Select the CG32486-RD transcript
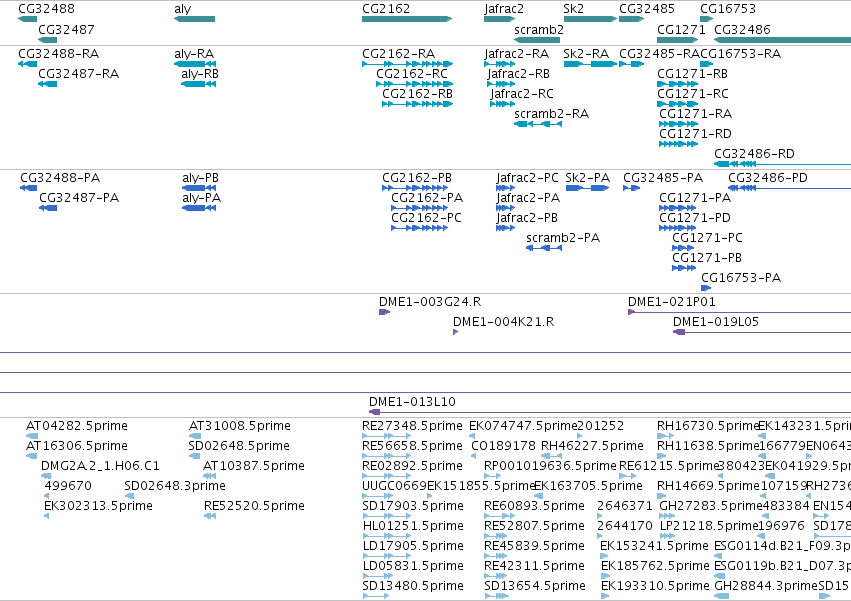Viewport: 851px width, 601px height. 783,164
